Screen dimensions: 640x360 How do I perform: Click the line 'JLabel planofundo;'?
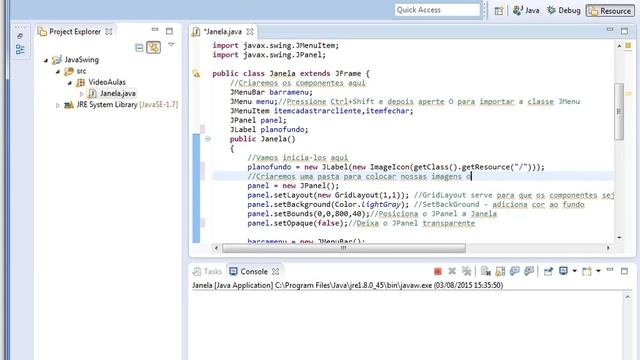(x=269, y=129)
